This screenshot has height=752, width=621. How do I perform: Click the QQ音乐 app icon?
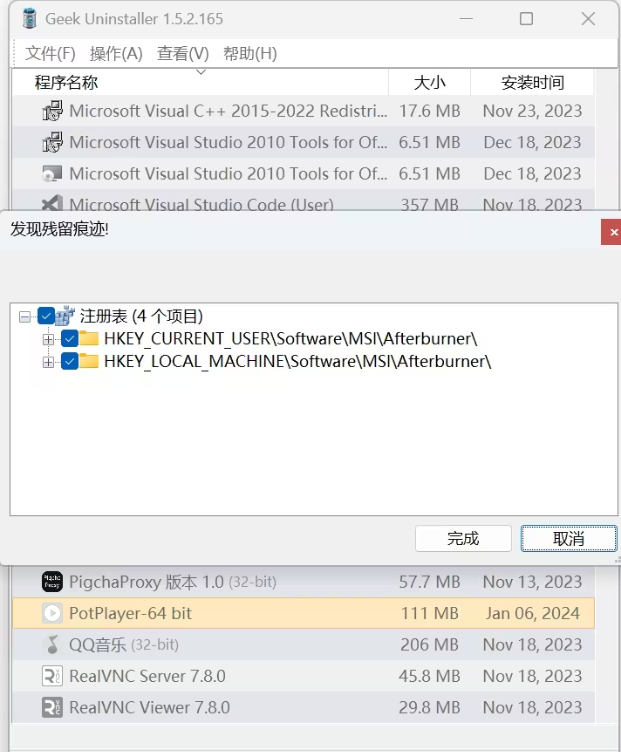pos(52,644)
